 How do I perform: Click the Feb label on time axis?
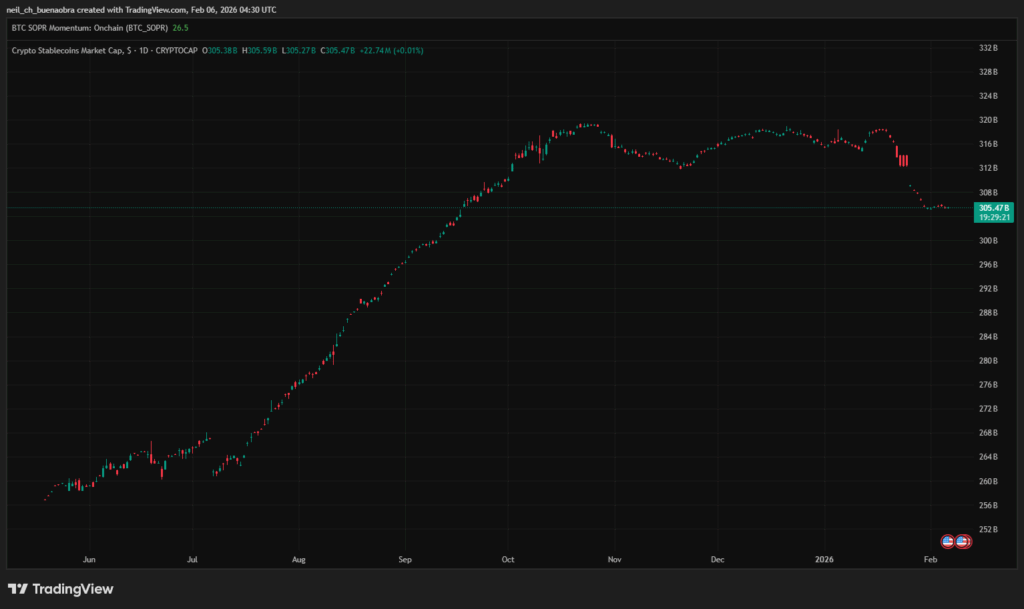930,560
